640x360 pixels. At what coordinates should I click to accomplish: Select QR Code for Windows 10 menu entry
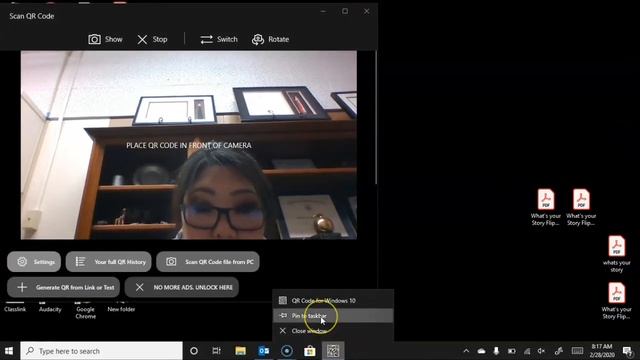333,300
